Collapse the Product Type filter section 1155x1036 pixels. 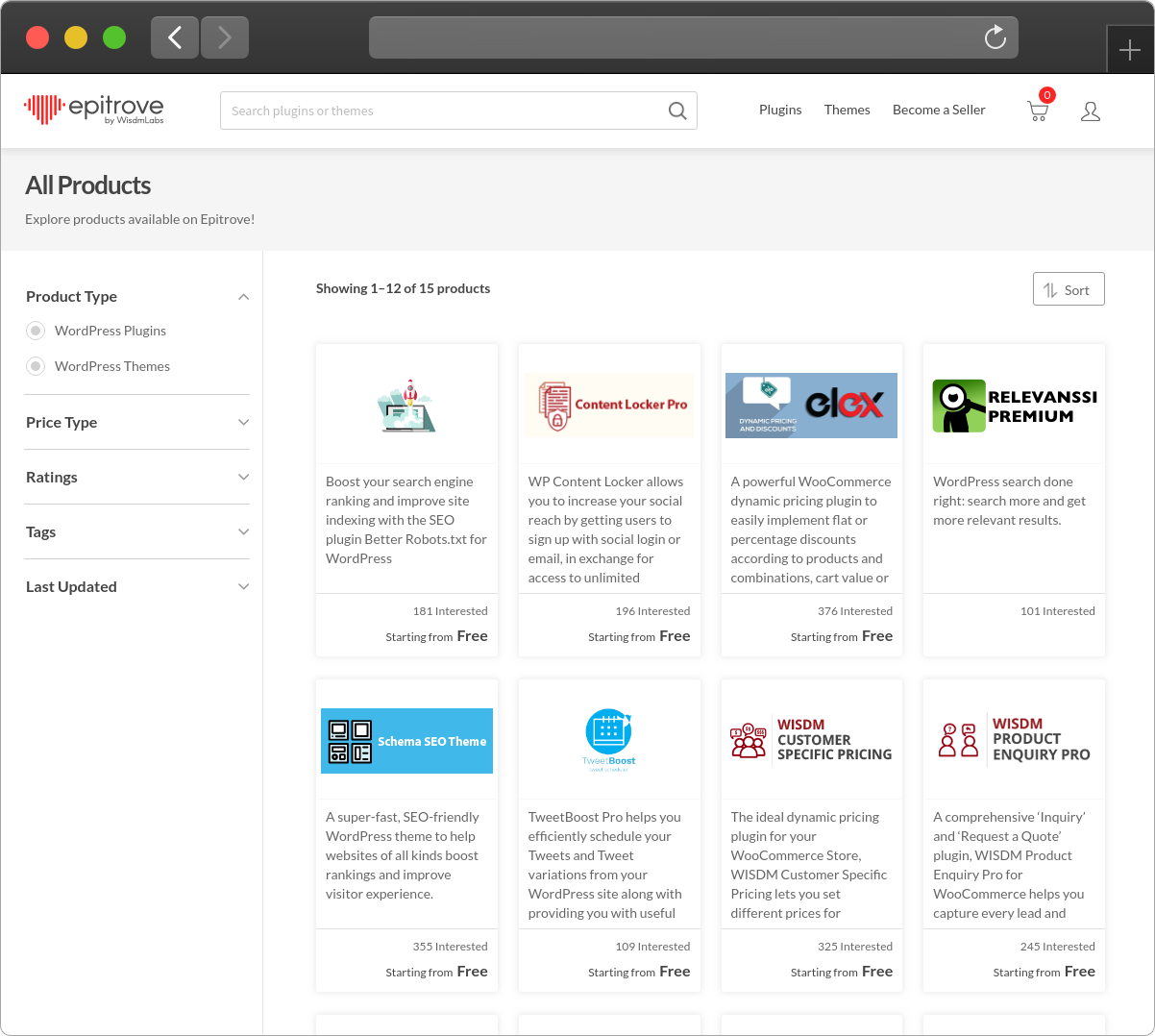244,296
